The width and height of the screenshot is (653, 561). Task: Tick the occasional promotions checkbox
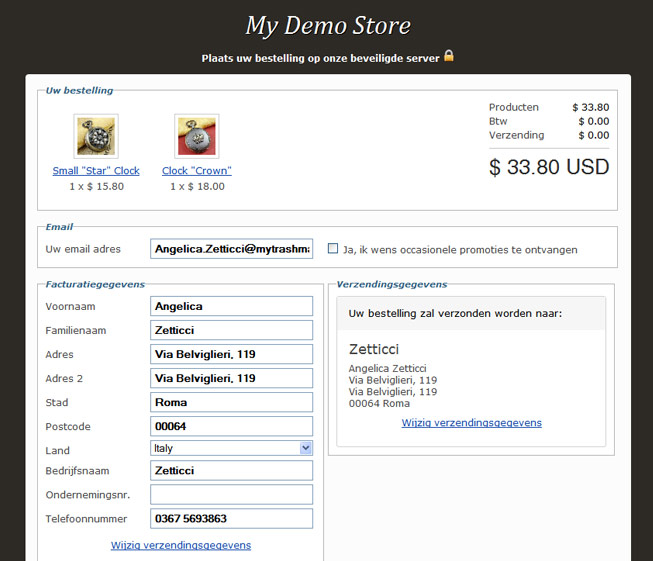[333, 249]
